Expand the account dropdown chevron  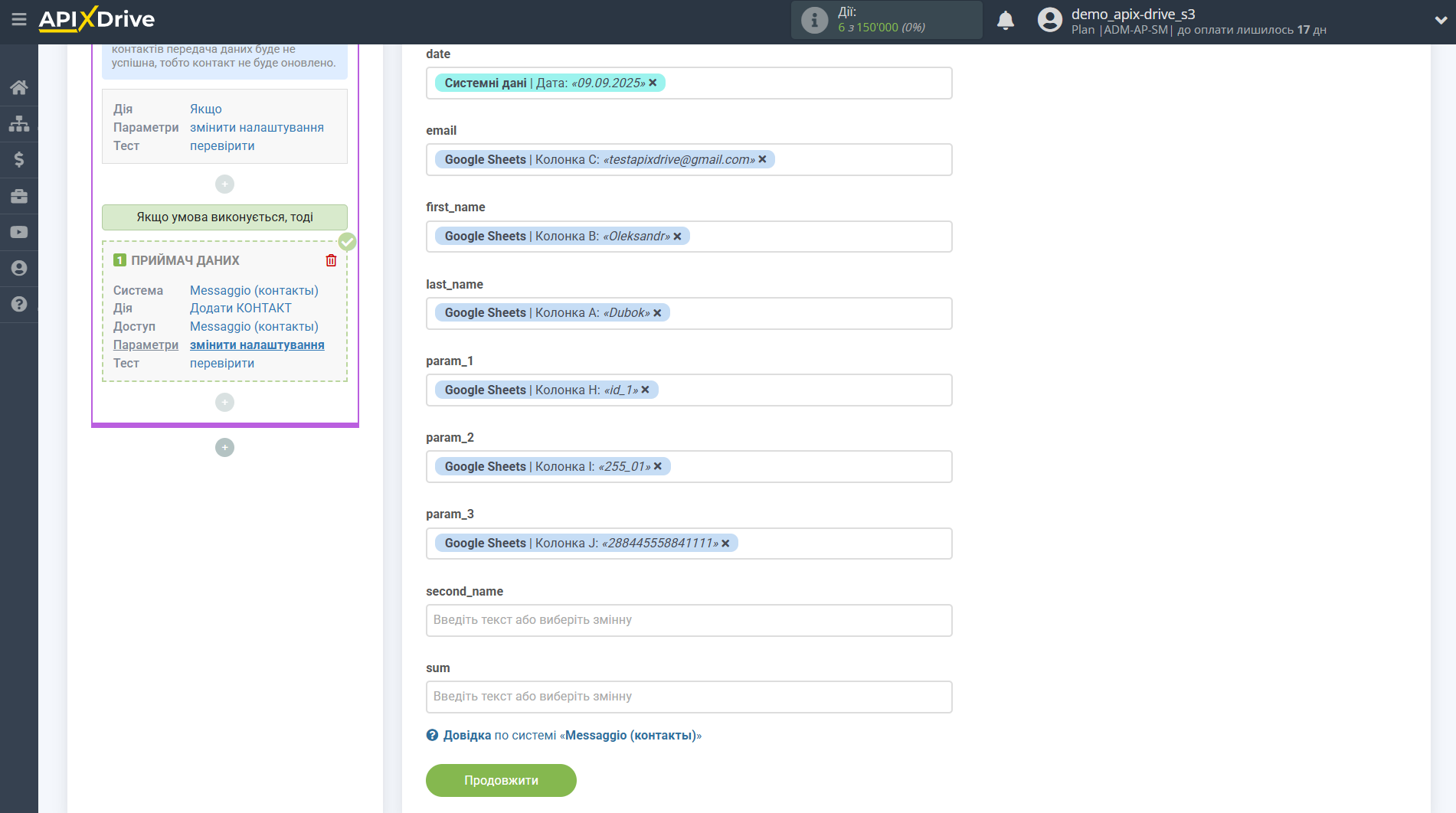(x=1440, y=21)
